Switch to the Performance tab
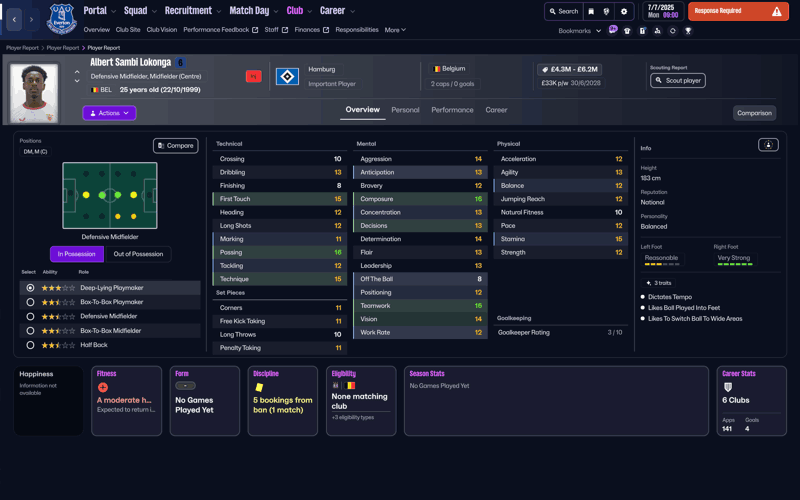This screenshot has height=500, width=800. click(x=452, y=110)
